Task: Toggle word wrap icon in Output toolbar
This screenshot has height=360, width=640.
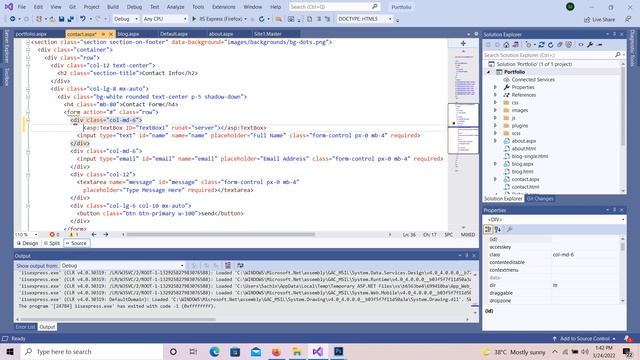Action: (240, 266)
